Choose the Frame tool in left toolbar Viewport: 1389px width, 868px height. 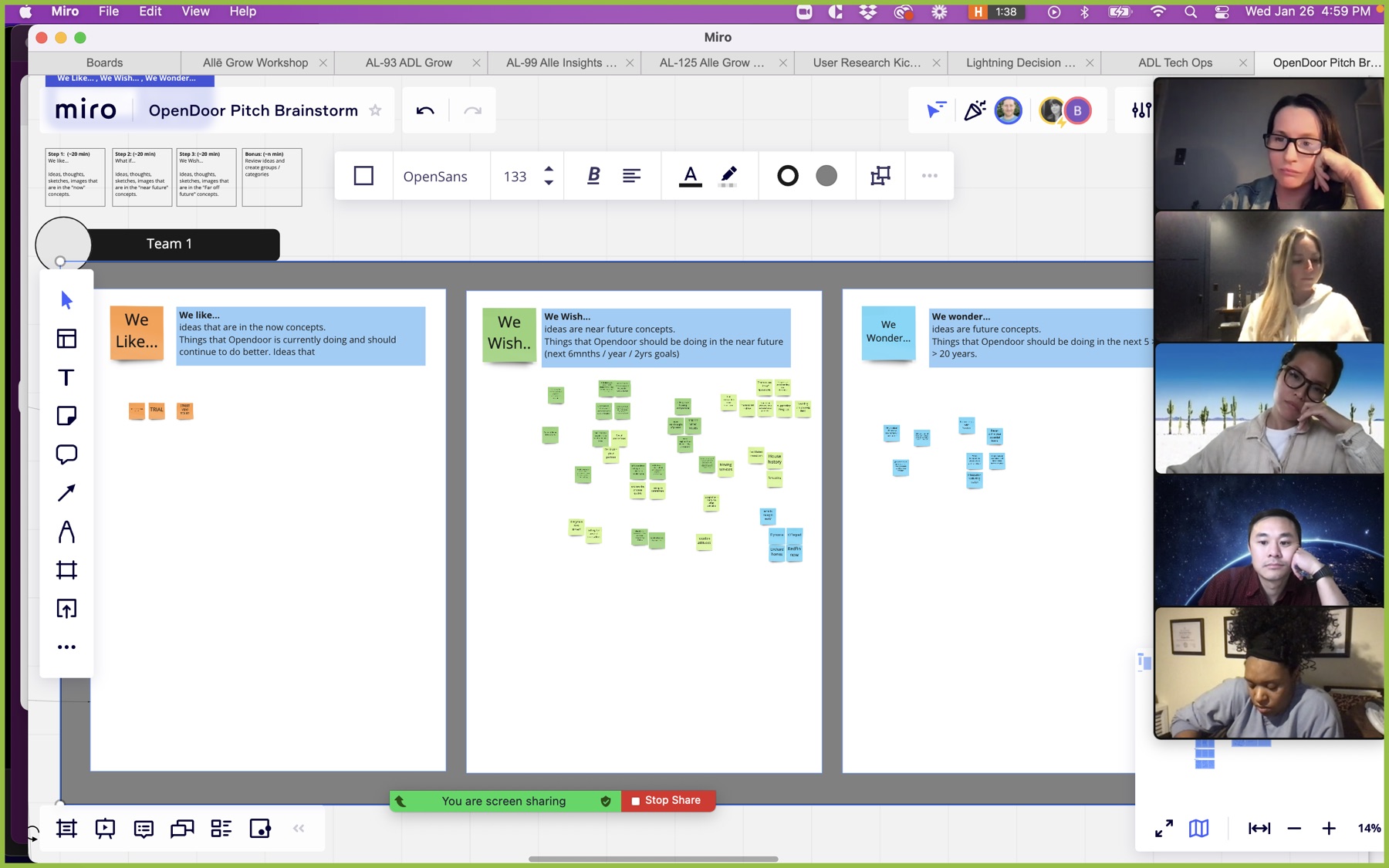tap(66, 570)
